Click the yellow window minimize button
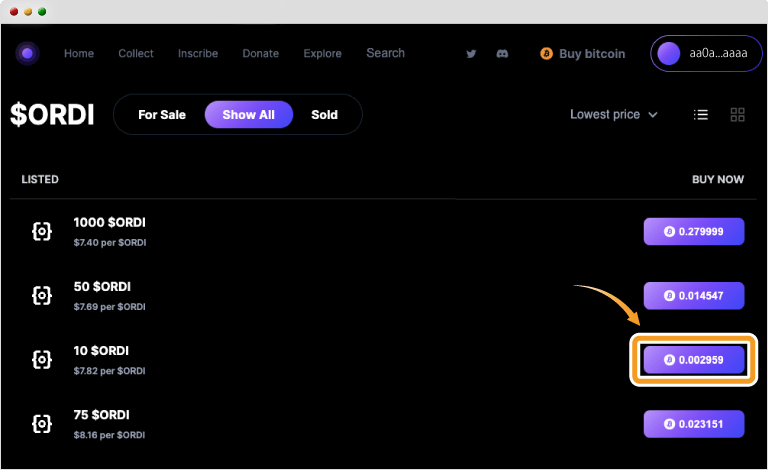The width and height of the screenshot is (768, 470). point(28,11)
